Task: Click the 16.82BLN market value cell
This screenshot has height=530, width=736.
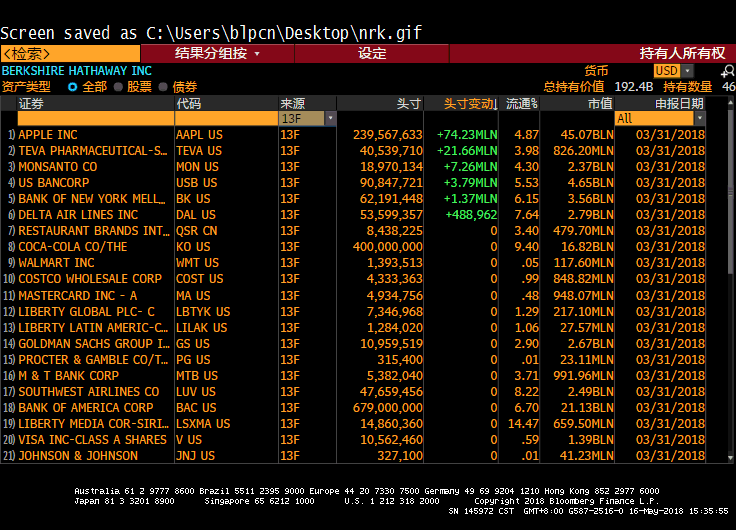Action: pyautogui.click(x=587, y=246)
